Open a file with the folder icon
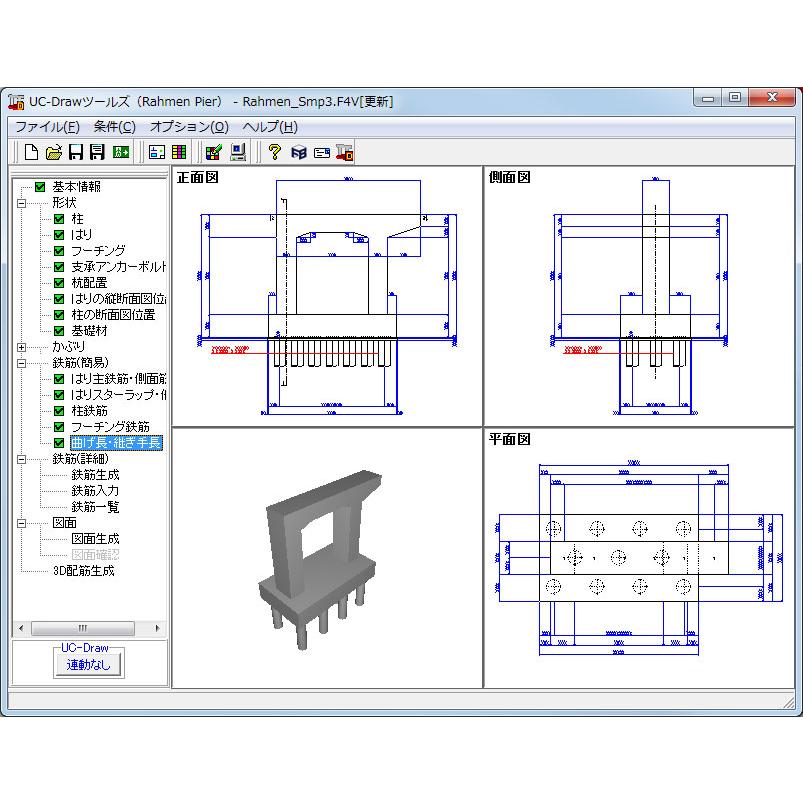This screenshot has height=803, width=803. coord(53,152)
